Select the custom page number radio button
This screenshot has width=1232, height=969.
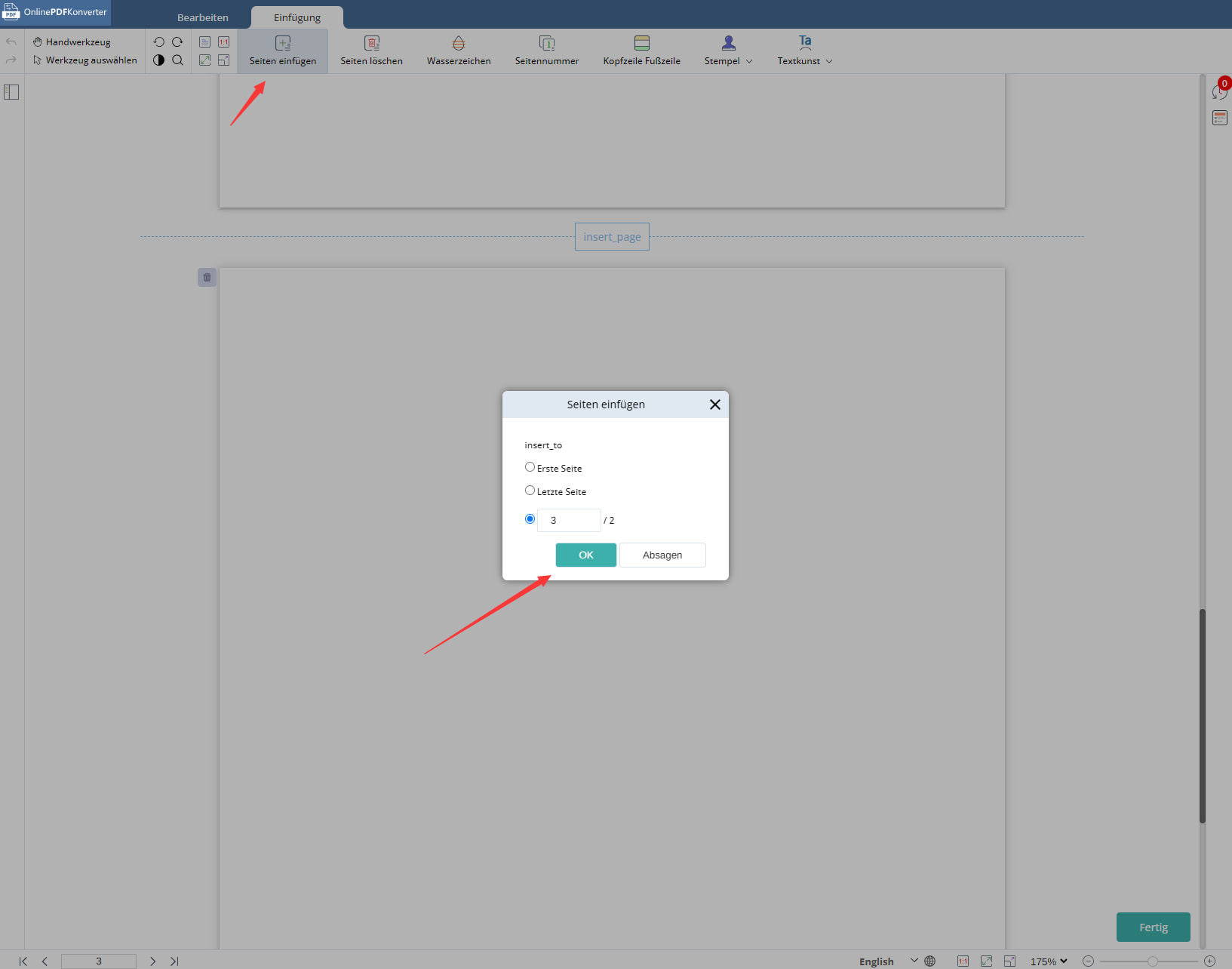(x=530, y=519)
